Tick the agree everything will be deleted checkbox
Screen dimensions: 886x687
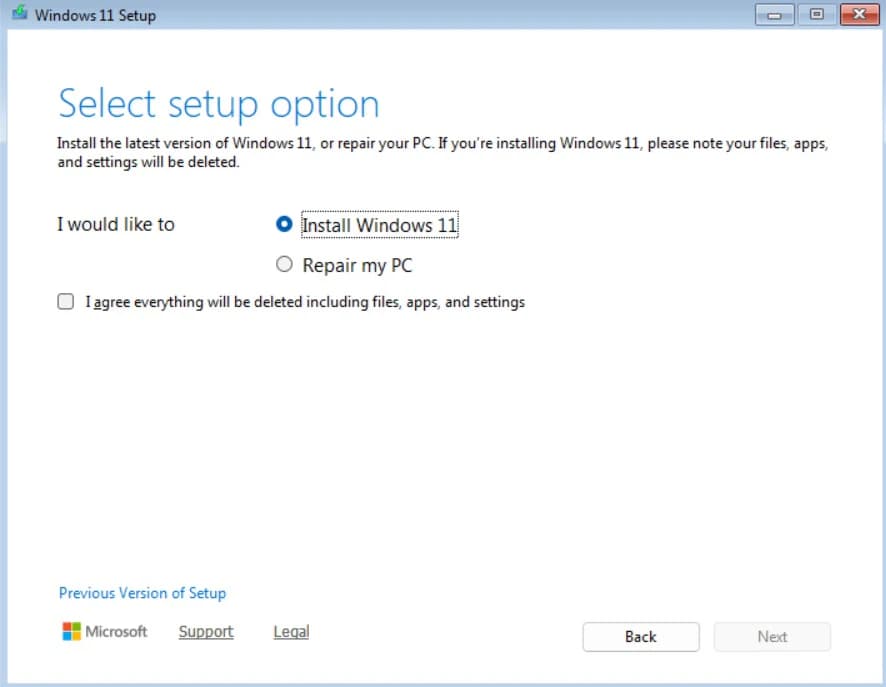pos(66,302)
